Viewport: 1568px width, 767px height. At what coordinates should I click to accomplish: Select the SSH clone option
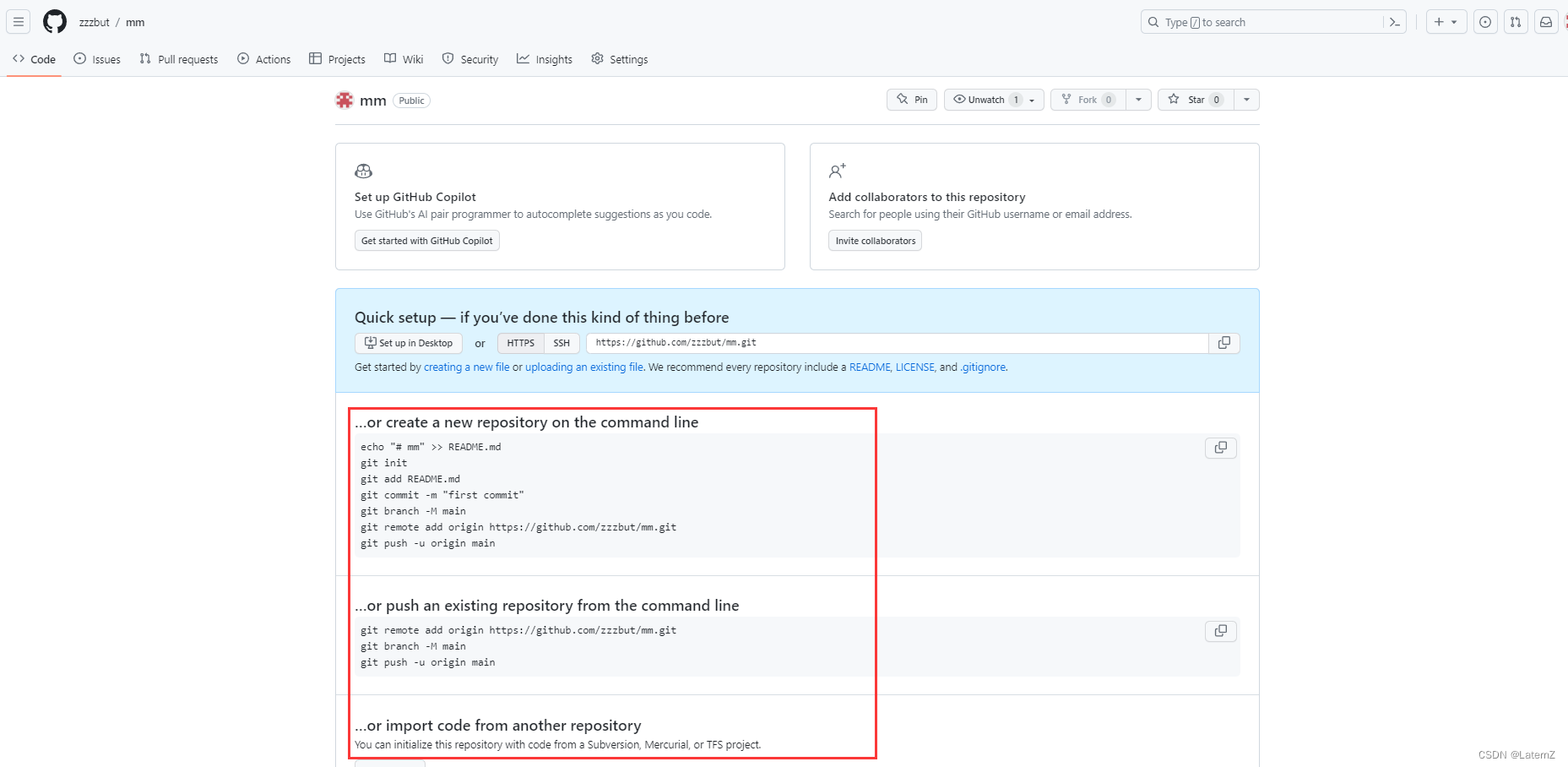tap(562, 343)
